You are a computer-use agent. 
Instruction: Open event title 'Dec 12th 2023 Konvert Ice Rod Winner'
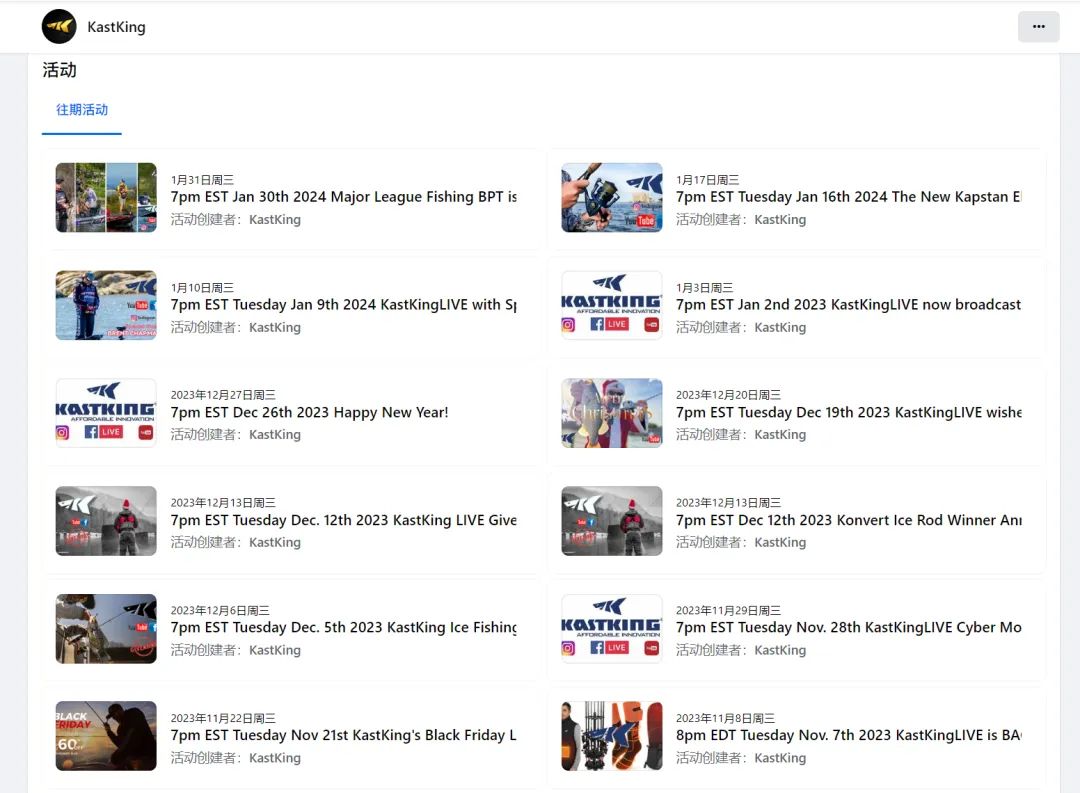point(849,520)
